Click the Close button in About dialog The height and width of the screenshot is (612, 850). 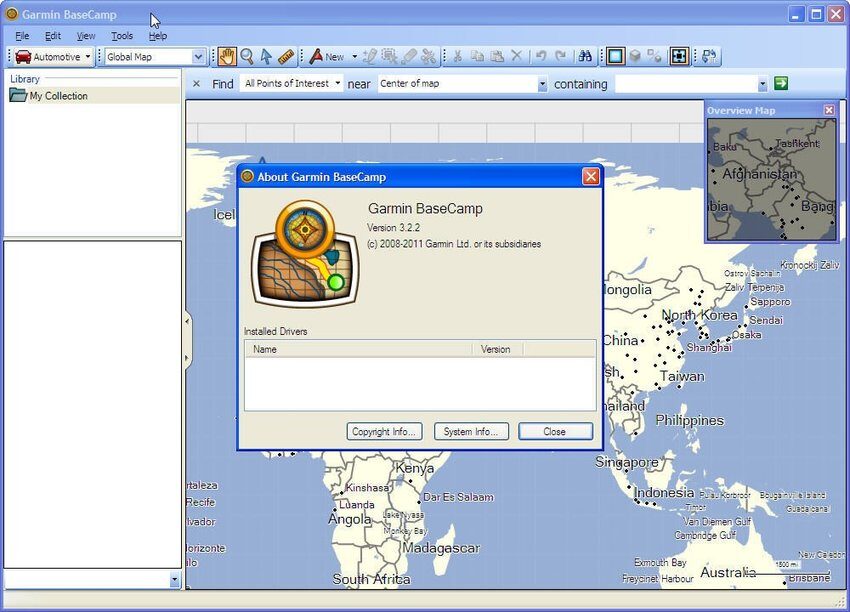point(555,431)
